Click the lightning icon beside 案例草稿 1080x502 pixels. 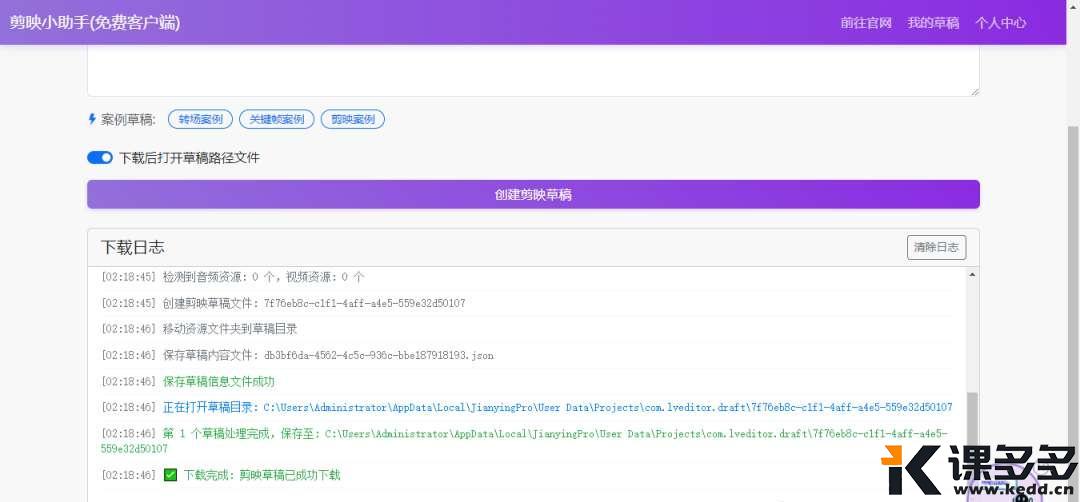point(92,119)
